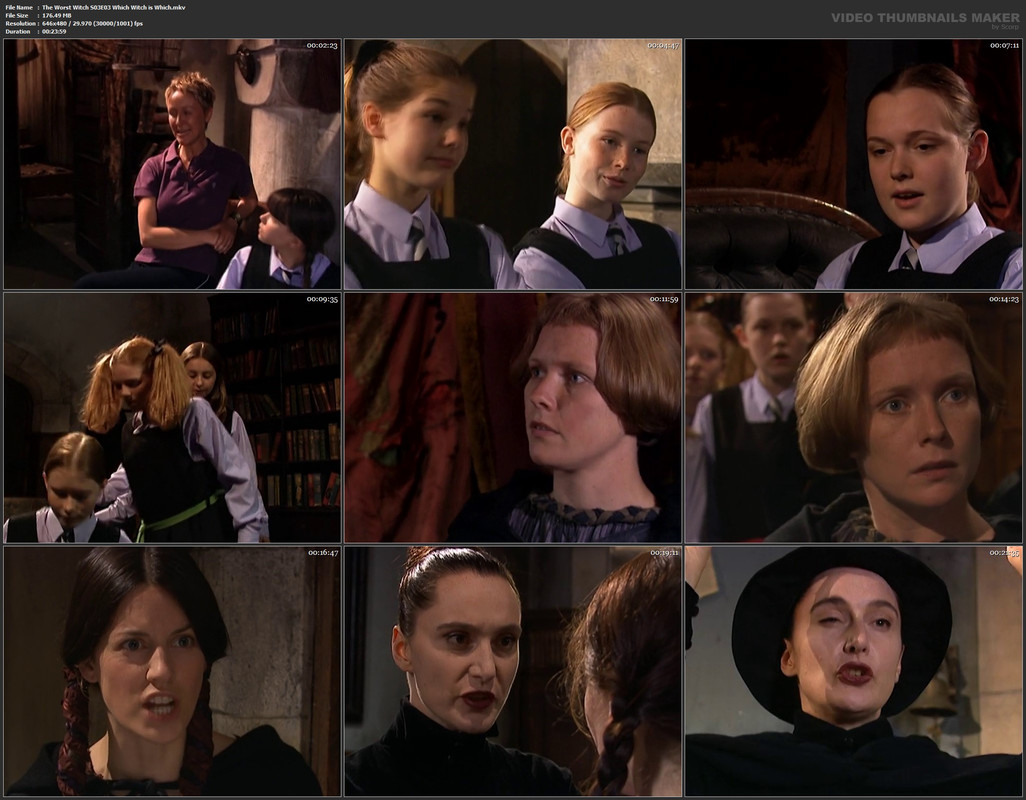
Task: Click the file size value '176.49 MB'
Action: 57,15
